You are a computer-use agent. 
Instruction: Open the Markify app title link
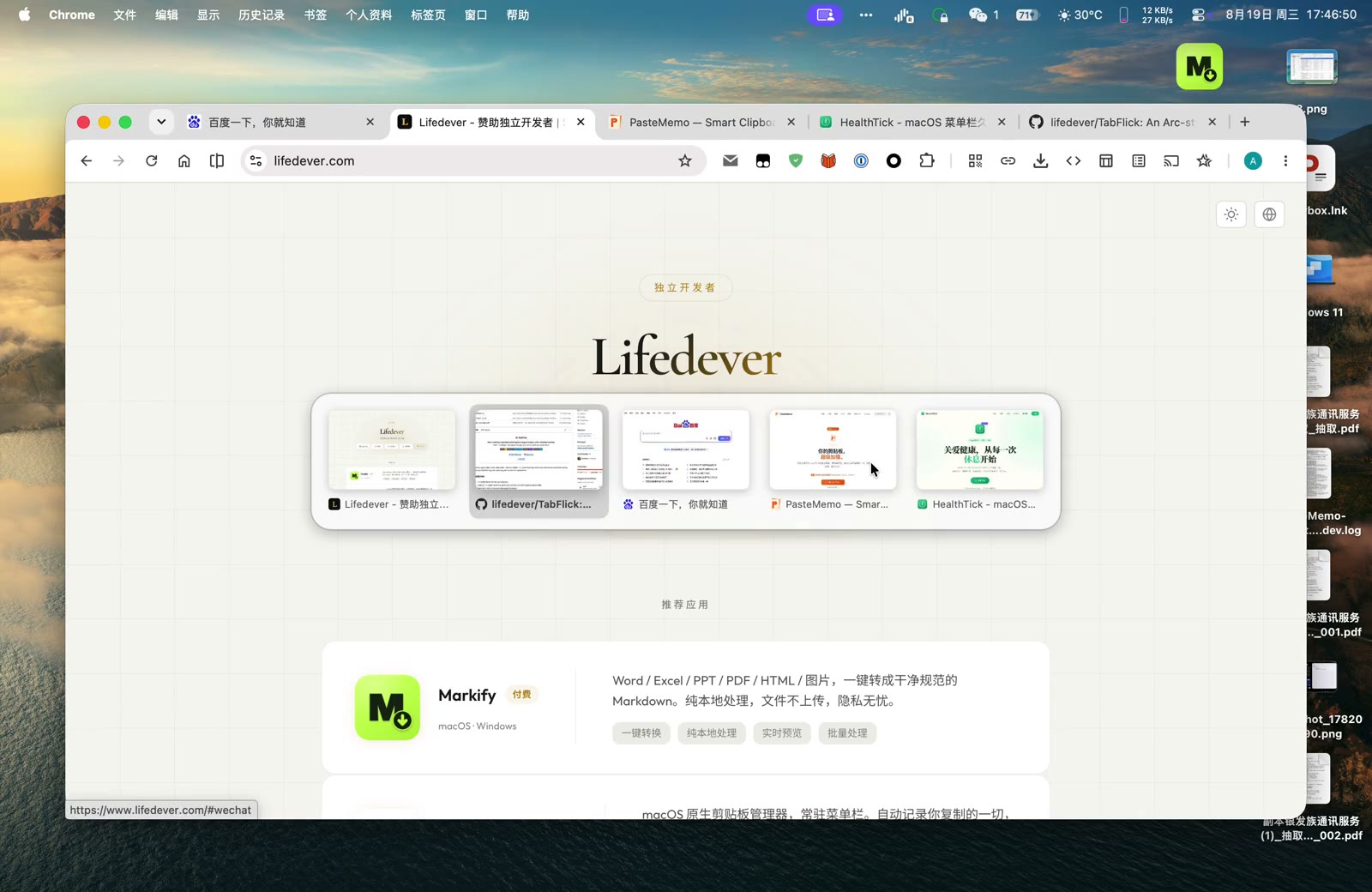pos(467,695)
